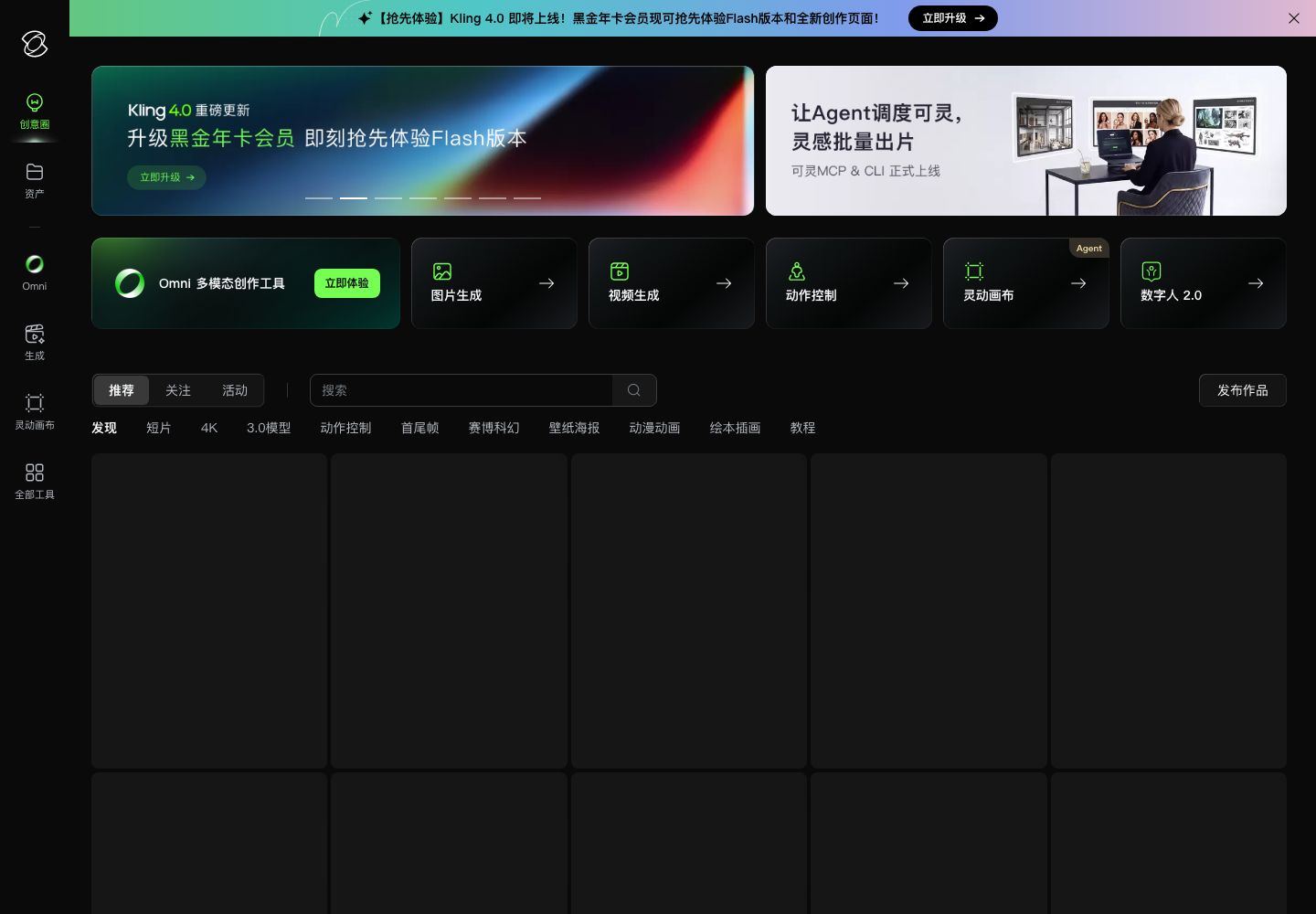Select the 推荐 tab
1316x914 pixels.
[x=122, y=390]
